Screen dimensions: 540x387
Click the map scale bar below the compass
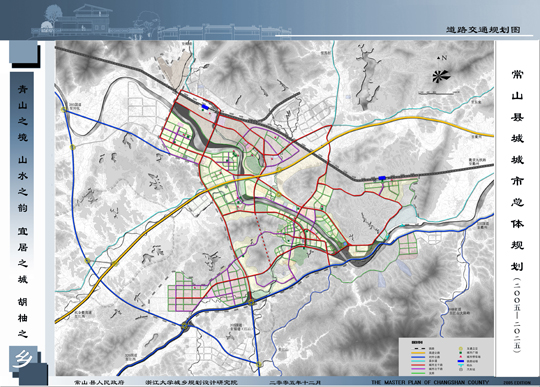point(437,93)
